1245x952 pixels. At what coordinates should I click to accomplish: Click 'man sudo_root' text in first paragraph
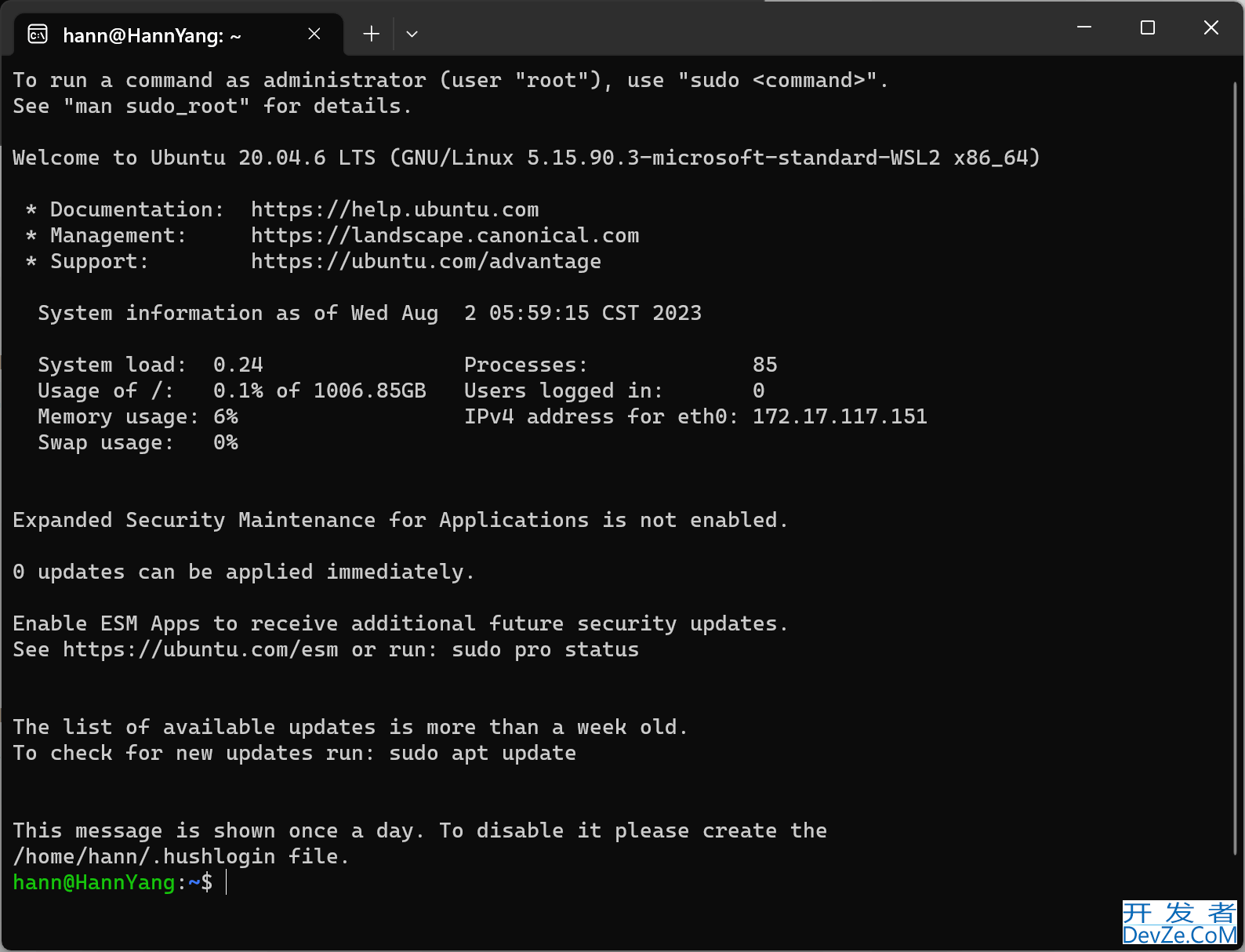coord(157,106)
